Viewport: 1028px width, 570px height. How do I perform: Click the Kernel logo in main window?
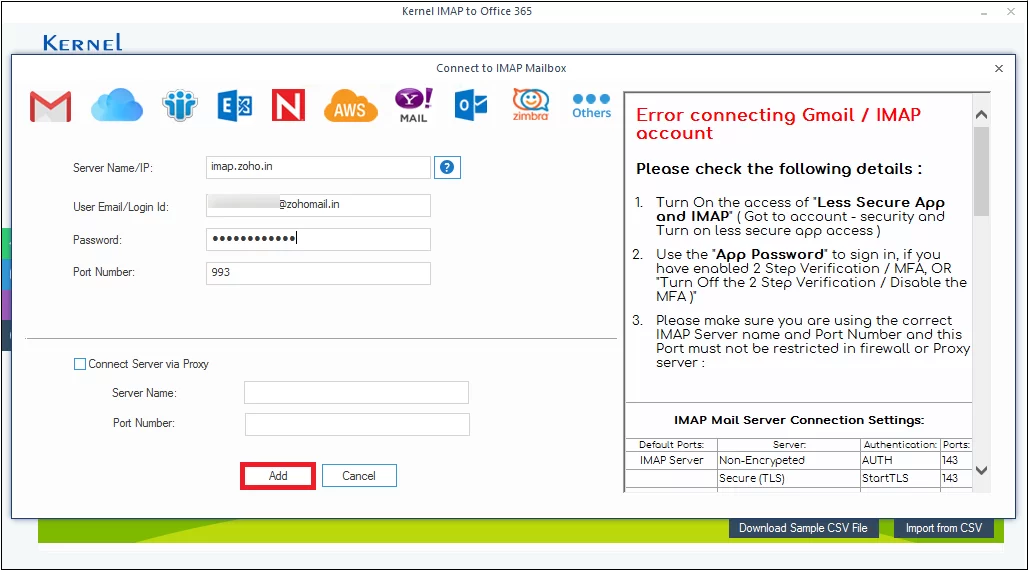(x=83, y=43)
